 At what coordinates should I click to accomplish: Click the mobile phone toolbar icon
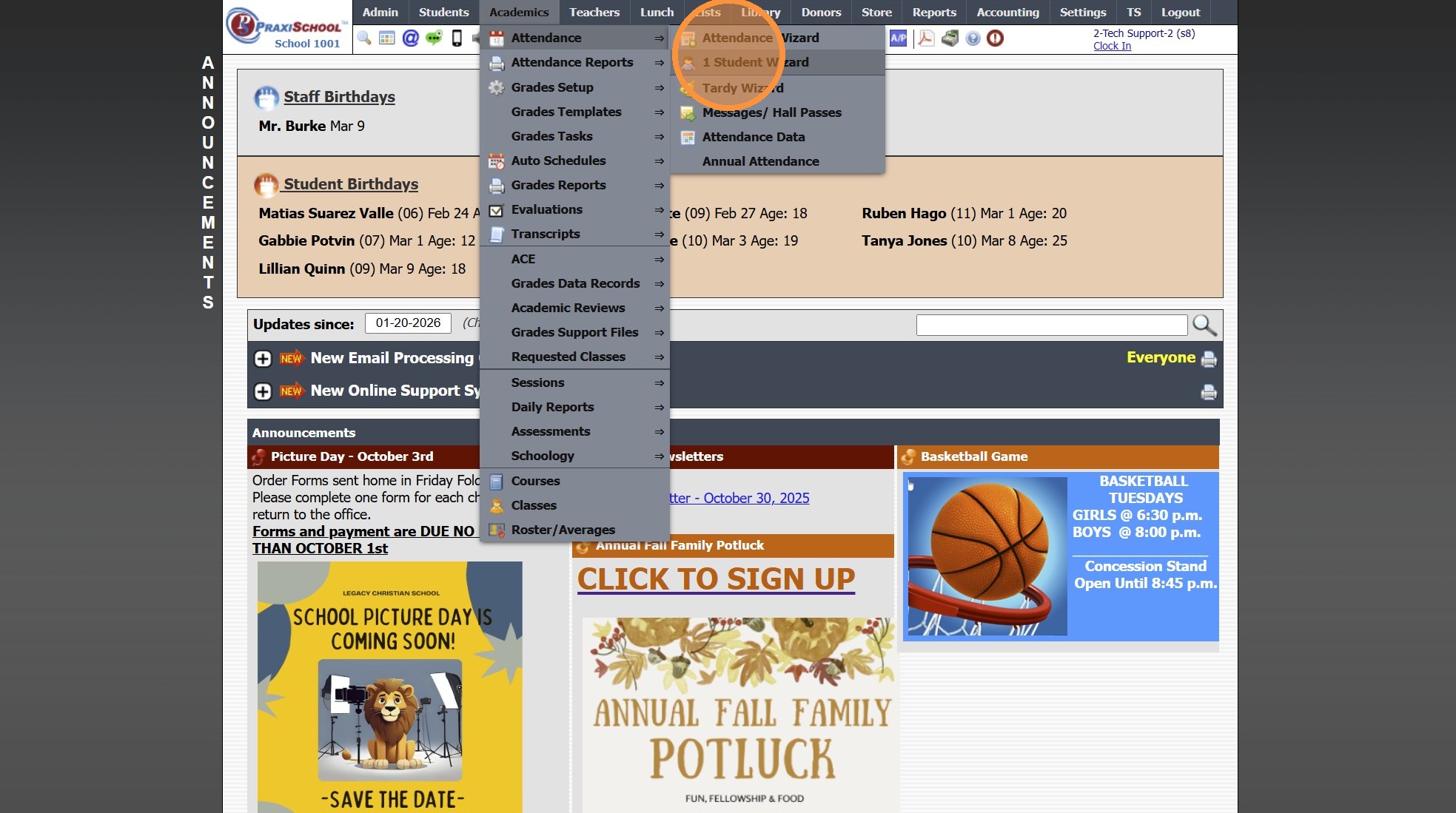457,38
